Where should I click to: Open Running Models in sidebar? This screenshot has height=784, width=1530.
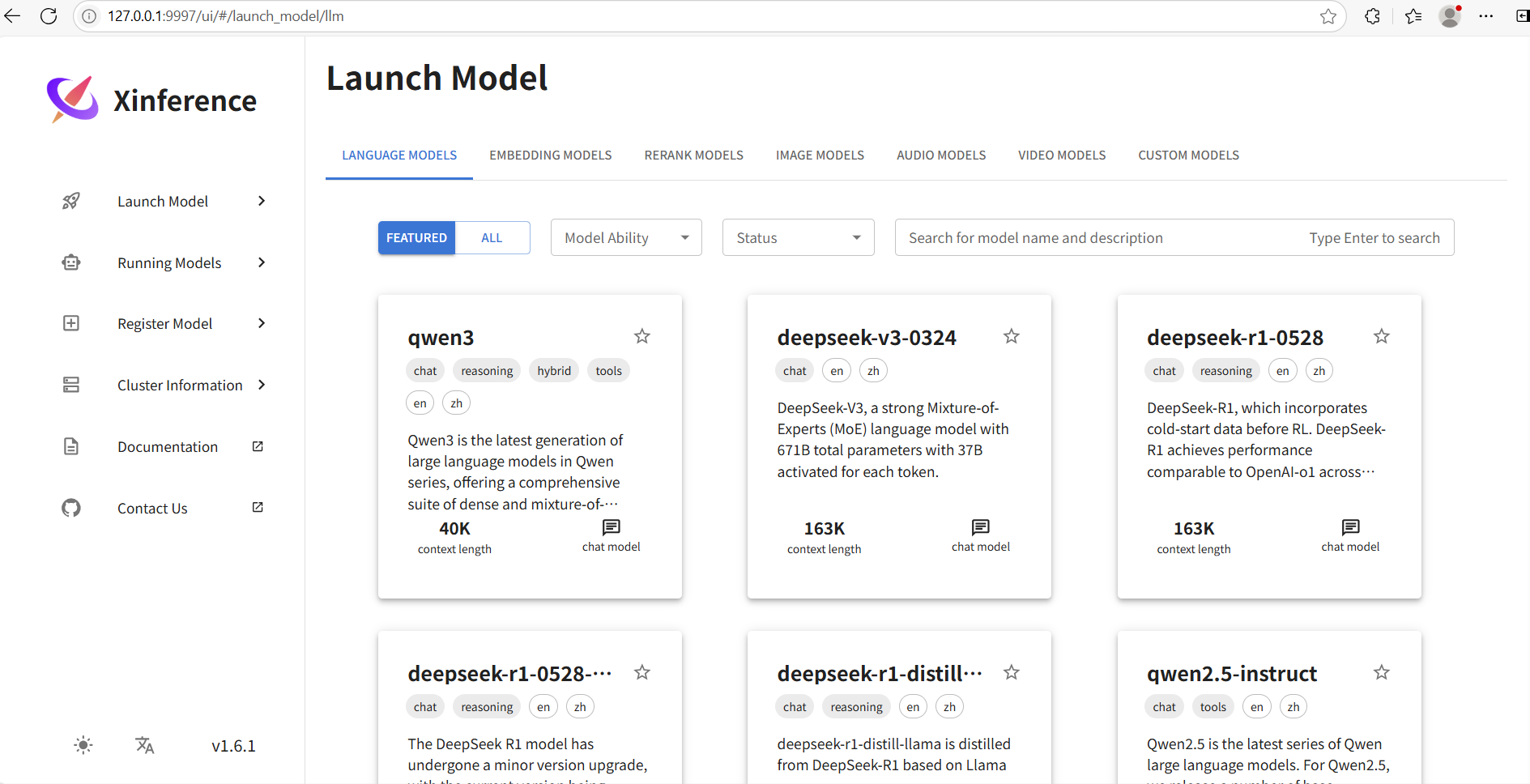(169, 262)
